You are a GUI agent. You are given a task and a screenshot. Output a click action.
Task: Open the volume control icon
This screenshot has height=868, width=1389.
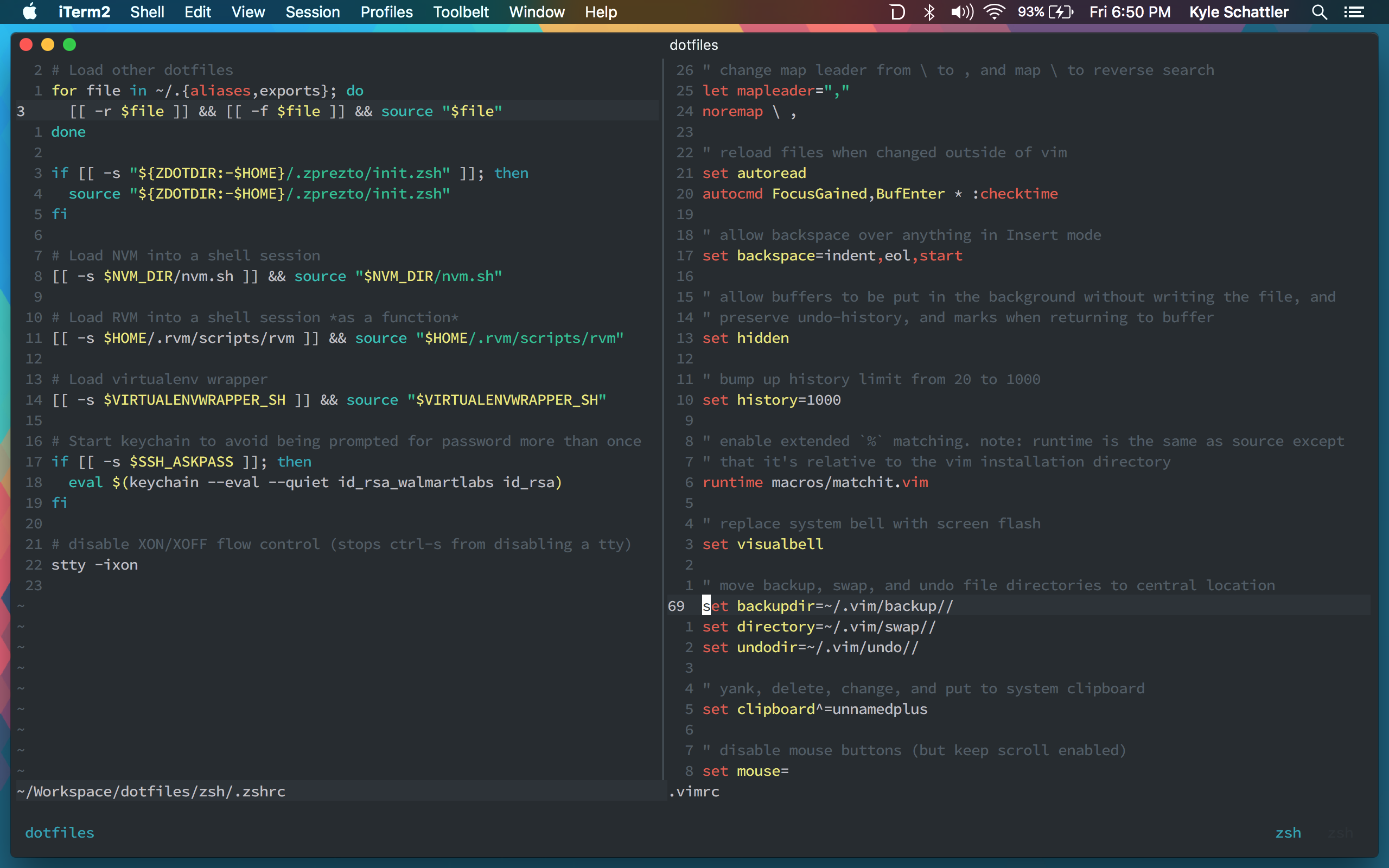pyautogui.click(x=961, y=11)
